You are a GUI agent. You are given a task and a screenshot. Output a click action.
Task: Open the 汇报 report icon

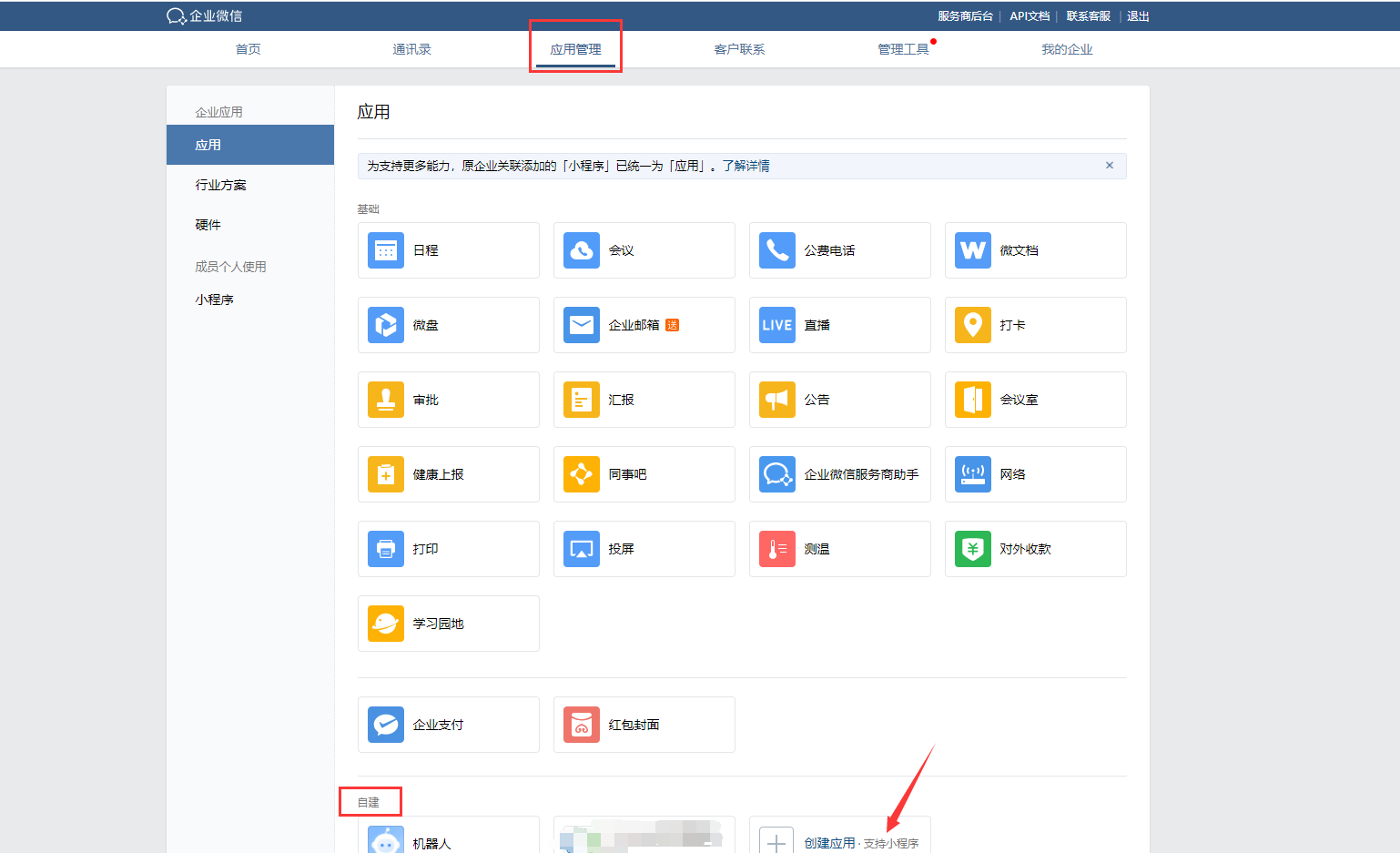tap(582, 400)
